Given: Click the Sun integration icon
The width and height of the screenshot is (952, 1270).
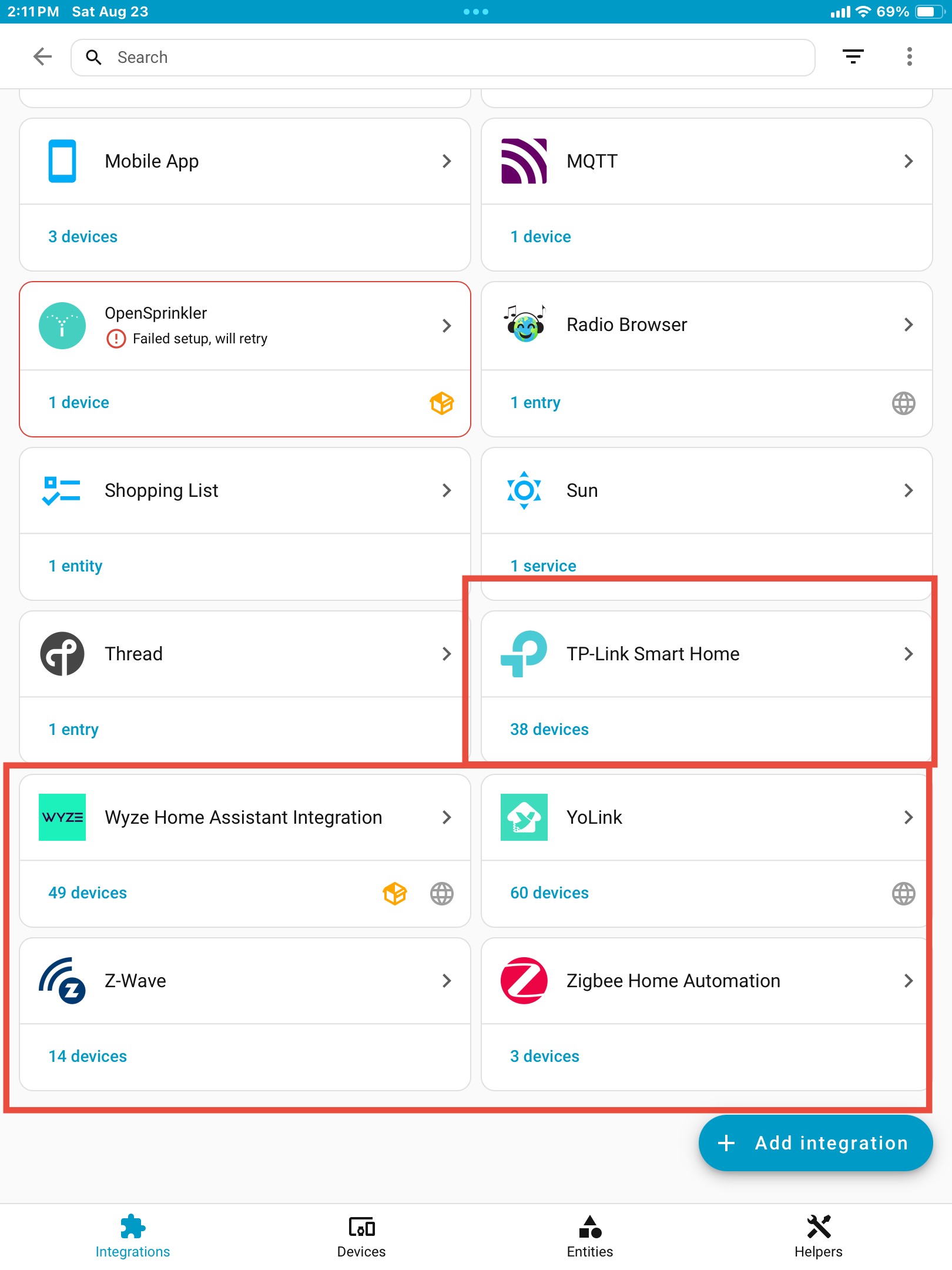Looking at the screenshot, I should [x=524, y=490].
